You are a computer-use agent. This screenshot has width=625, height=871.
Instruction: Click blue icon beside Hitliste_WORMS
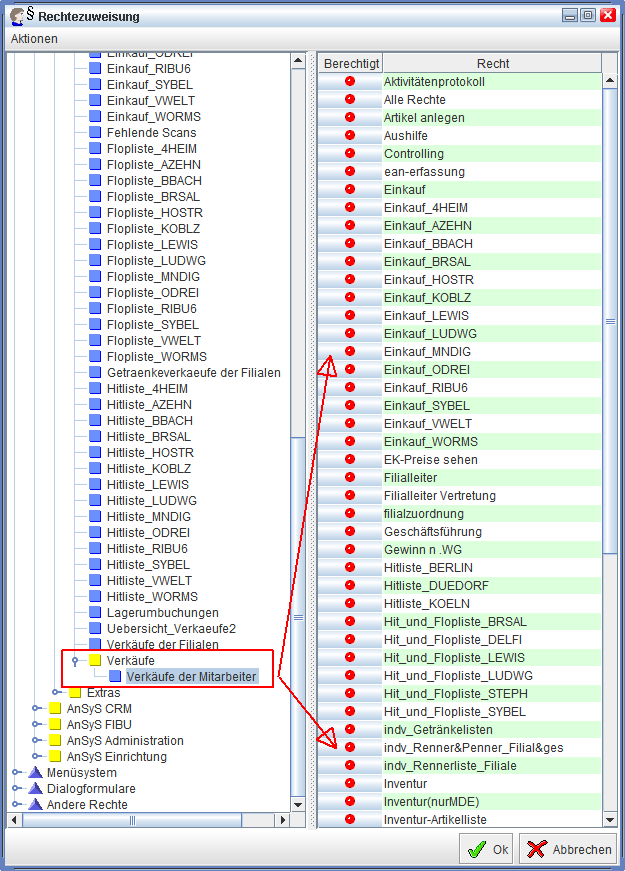(x=95, y=597)
